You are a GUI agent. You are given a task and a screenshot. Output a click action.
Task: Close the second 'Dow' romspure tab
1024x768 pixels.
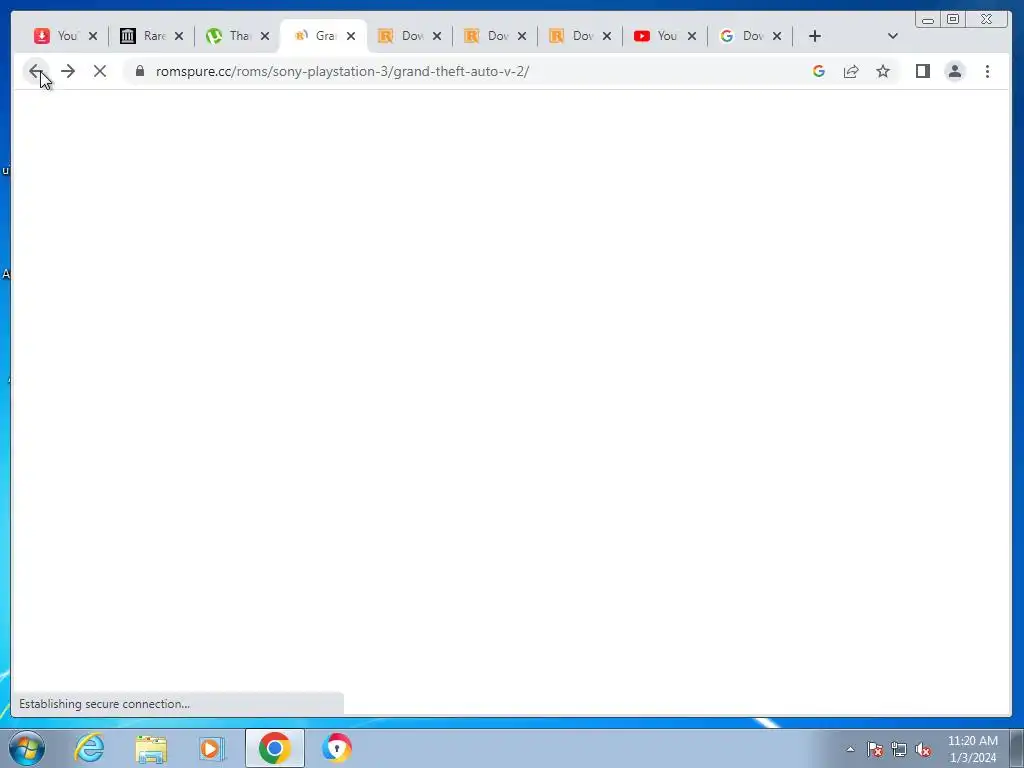(x=522, y=36)
